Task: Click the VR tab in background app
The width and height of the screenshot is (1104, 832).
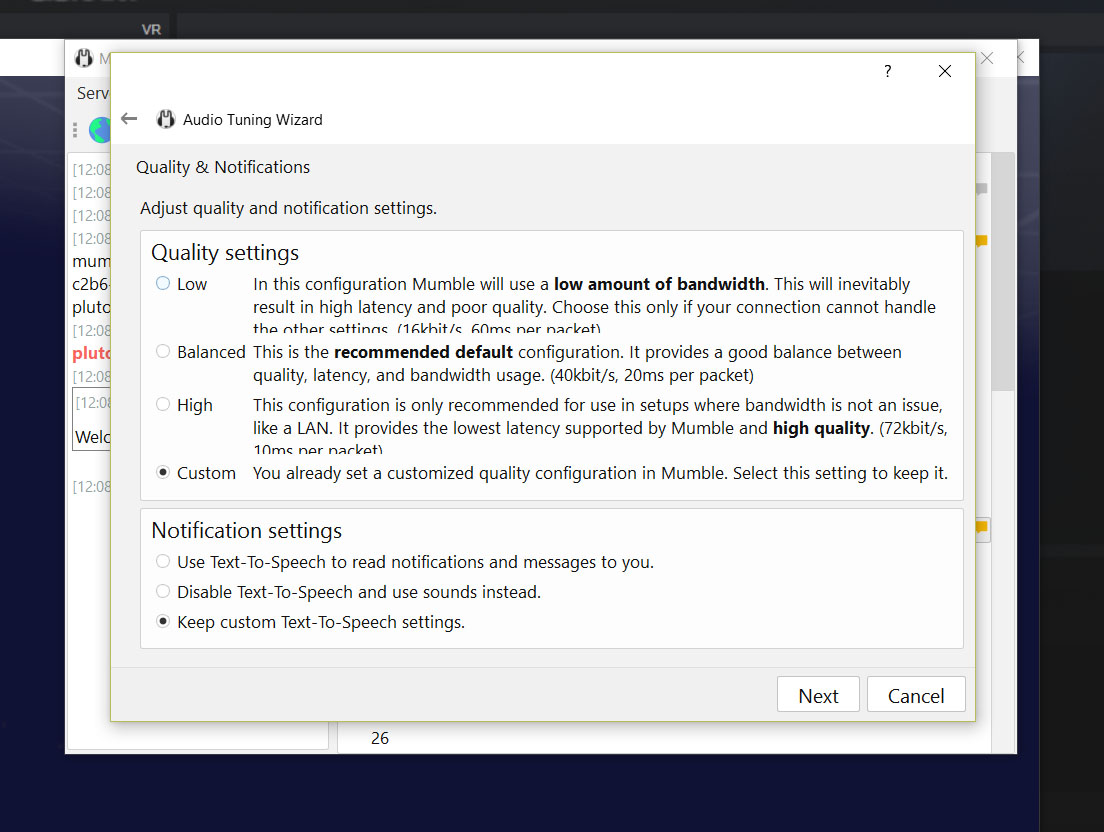Action: [151, 30]
